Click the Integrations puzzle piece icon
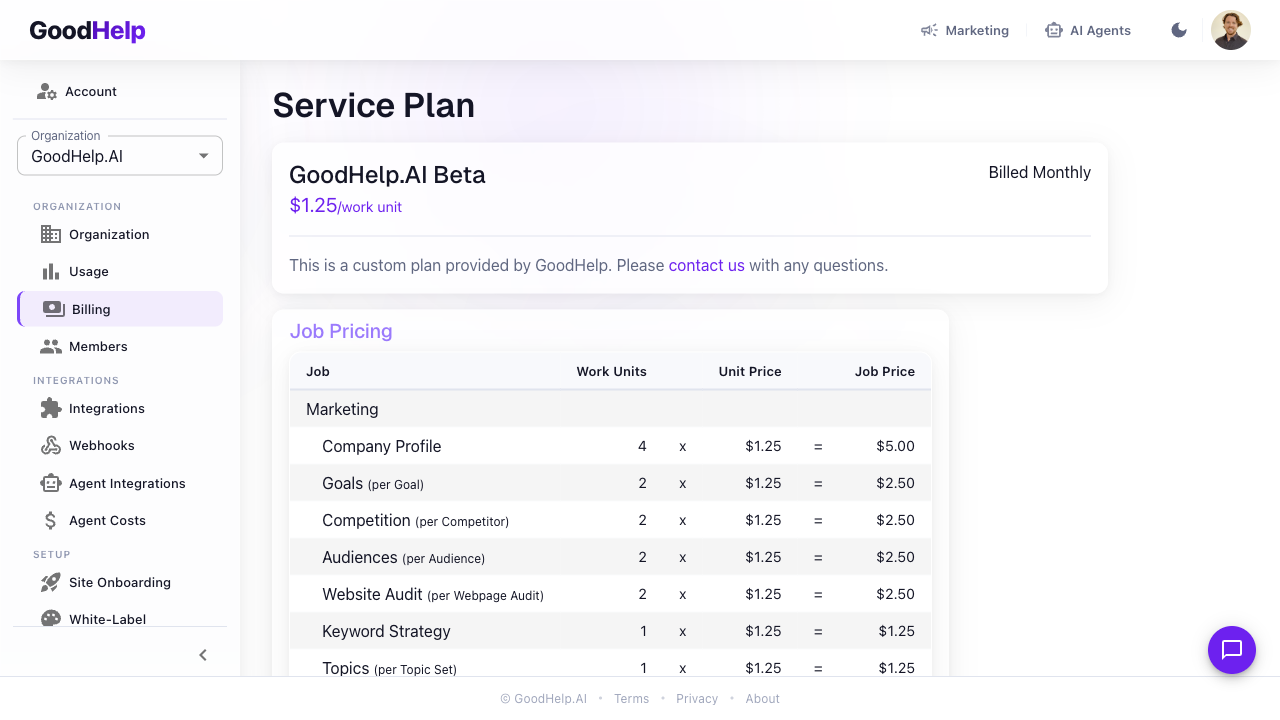 pos(51,408)
